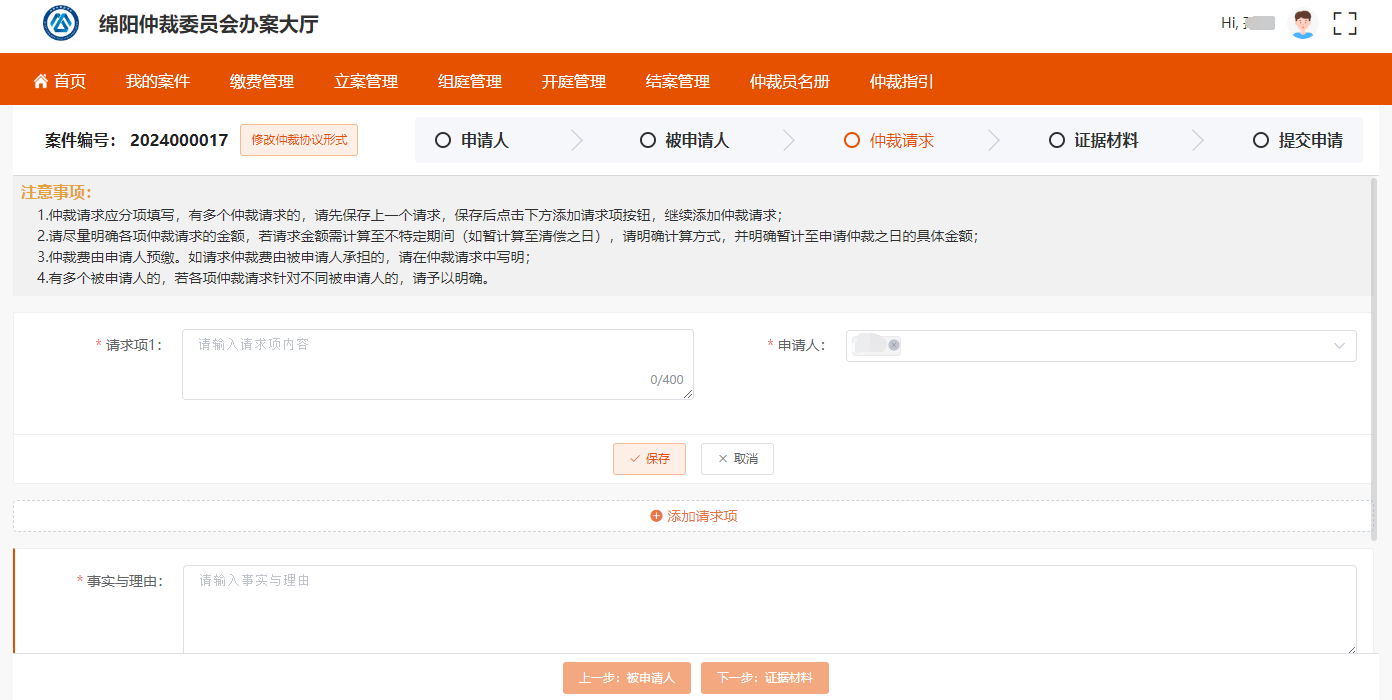Screen dimensions: 1392x700
Task: Click the 修改仲裁协议方式 button
Action: click(x=298, y=139)
